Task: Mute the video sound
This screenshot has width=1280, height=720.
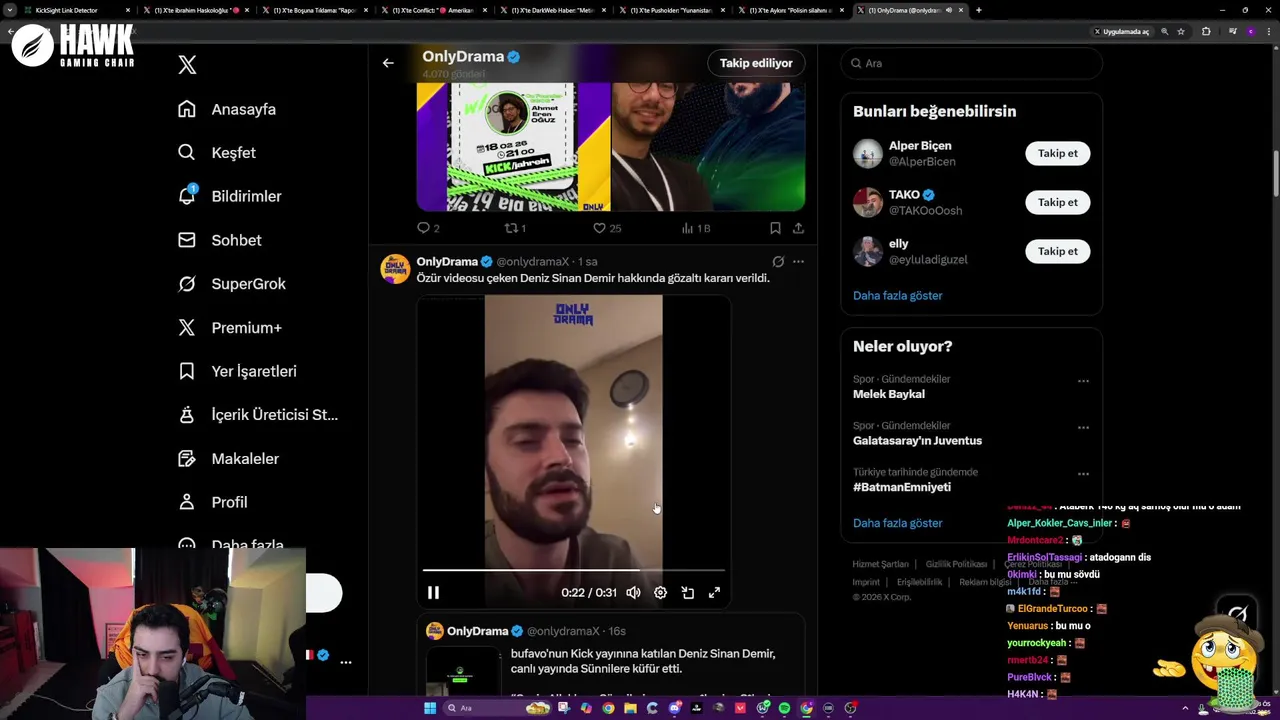Action: [x=633, y=592]
